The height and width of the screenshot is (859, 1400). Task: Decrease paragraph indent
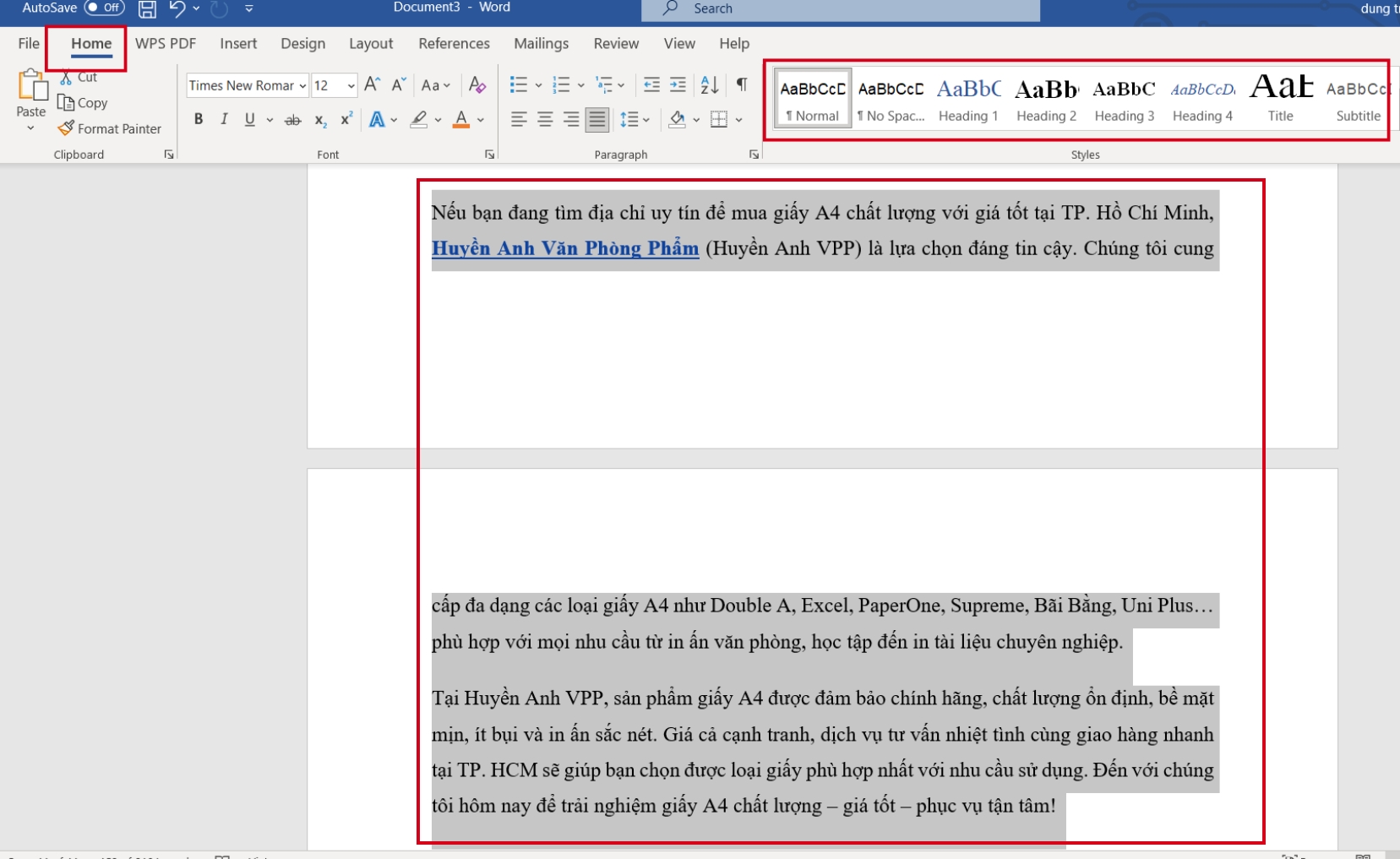[651, 84]
